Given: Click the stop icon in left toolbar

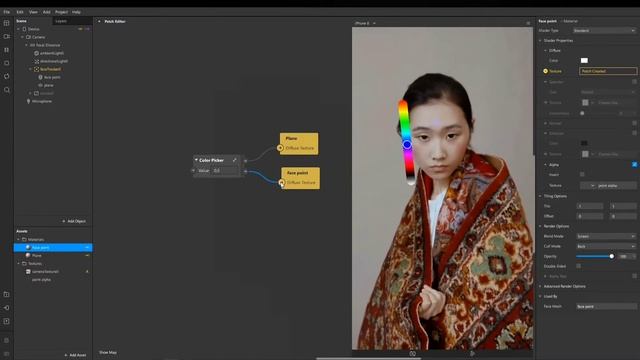Looking at the screenshot, I should (7, 63).
